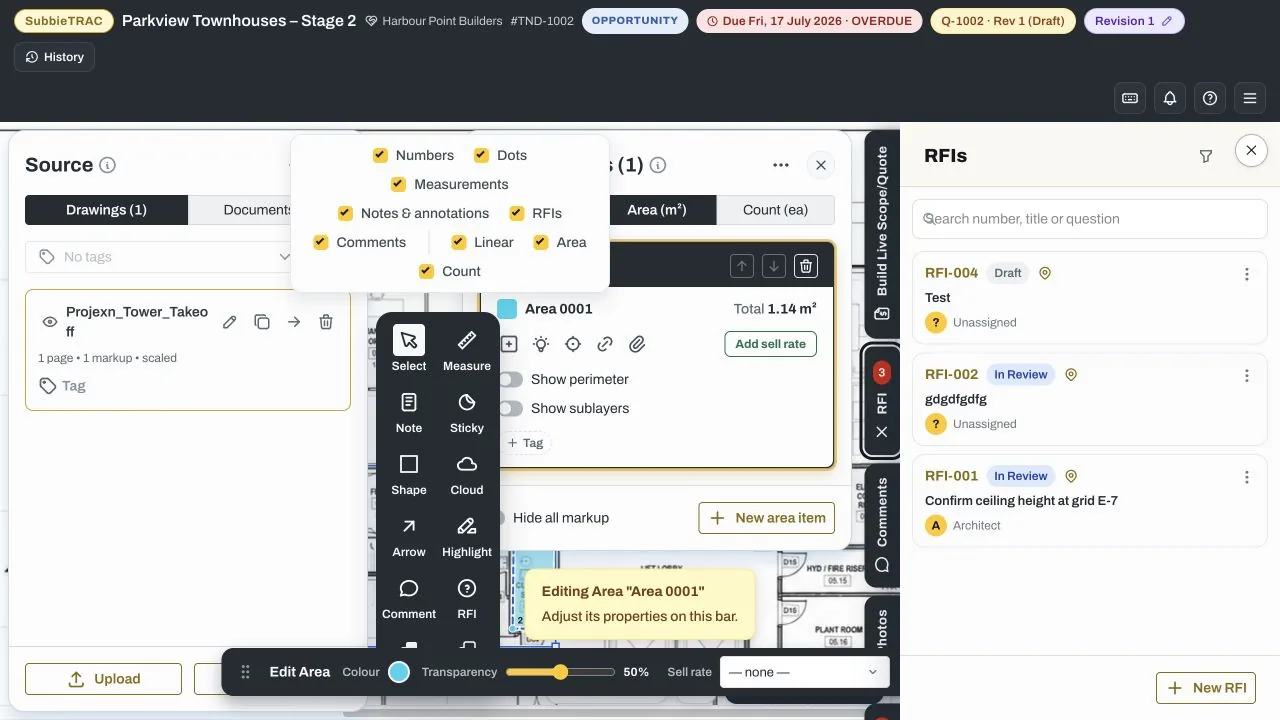Select the Select cursor tool
This screenshot has width=1280, height=720.
408,348
